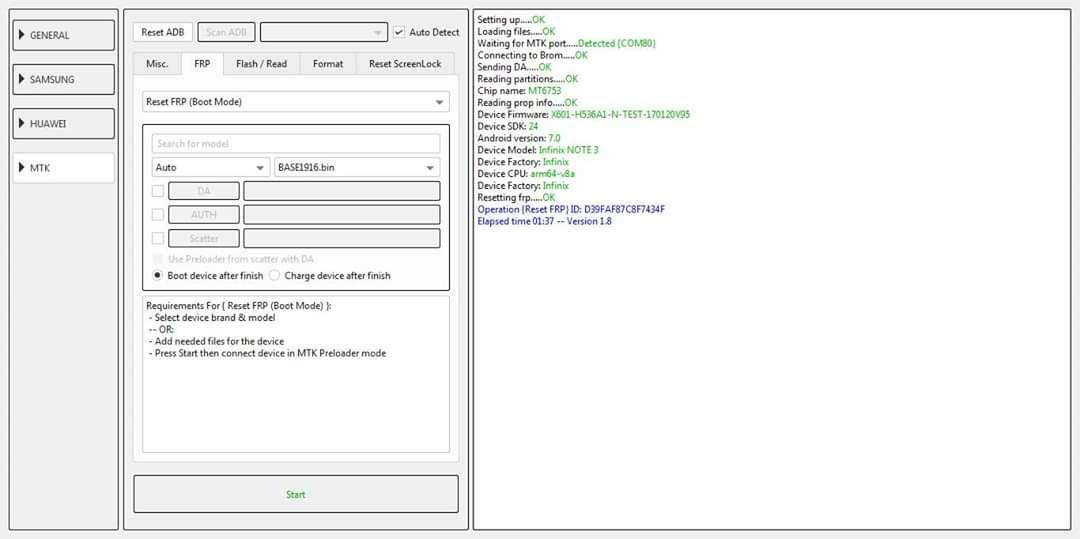
Task: Toggle the Scatter checkbox
Action: click(158, 238)
